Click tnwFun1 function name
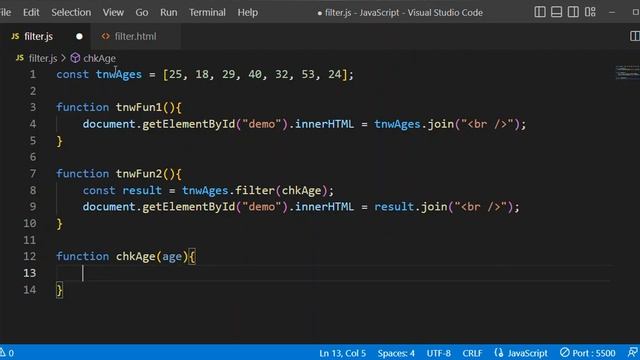The width and height of the screenshot is (640, 360). [x=139, y=107]
